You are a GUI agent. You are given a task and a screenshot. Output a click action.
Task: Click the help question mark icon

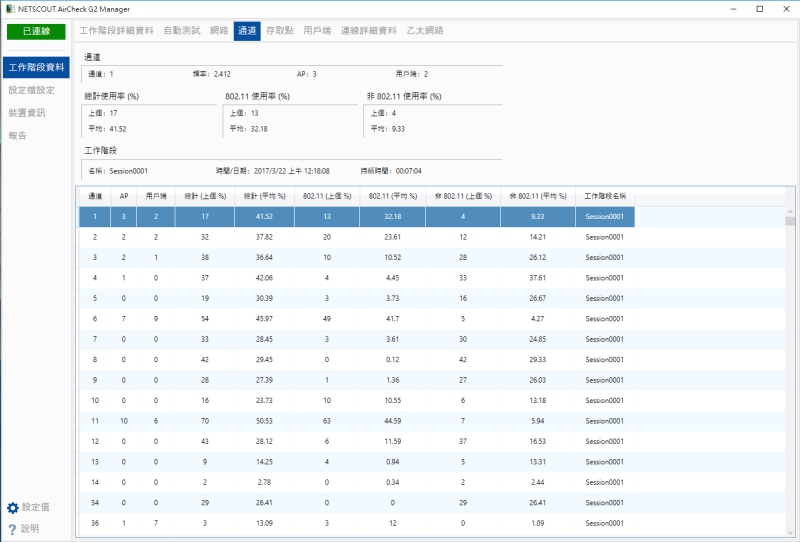coord(13,529)
